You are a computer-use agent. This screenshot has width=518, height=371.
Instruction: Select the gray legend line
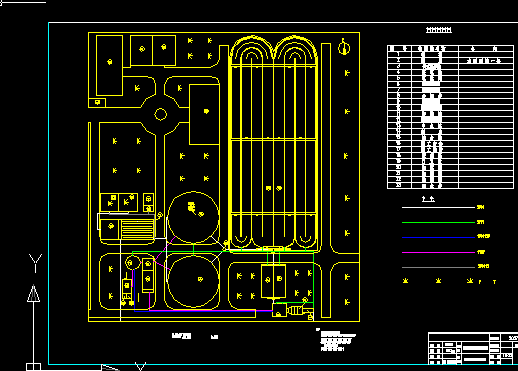[438, 267]
